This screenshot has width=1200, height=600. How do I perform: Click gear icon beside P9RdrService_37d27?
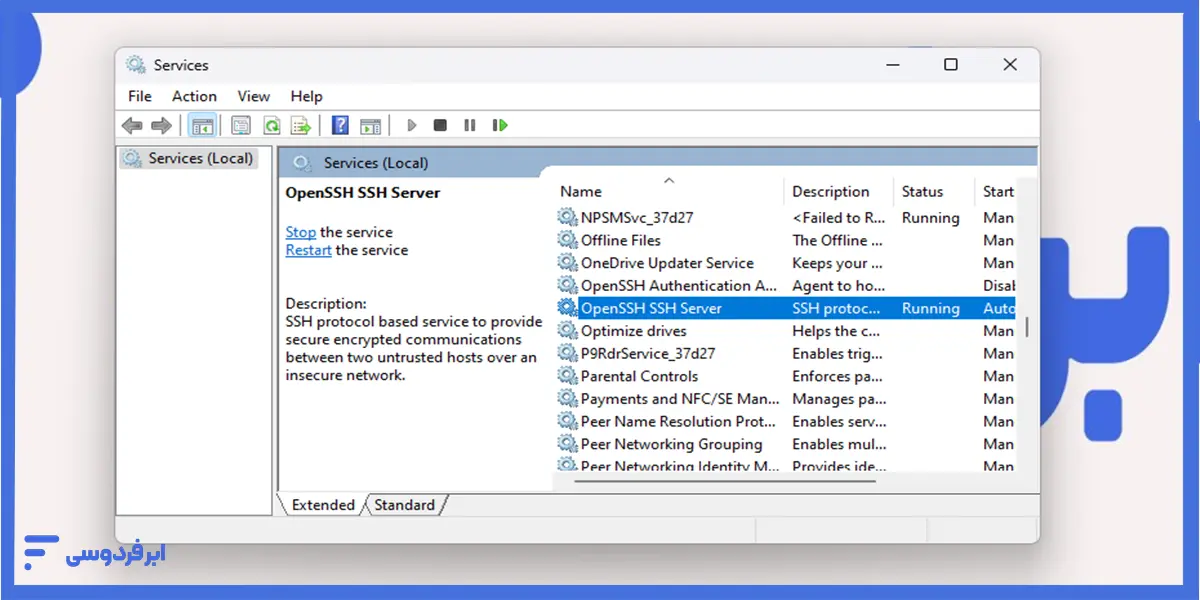(567, 353)
